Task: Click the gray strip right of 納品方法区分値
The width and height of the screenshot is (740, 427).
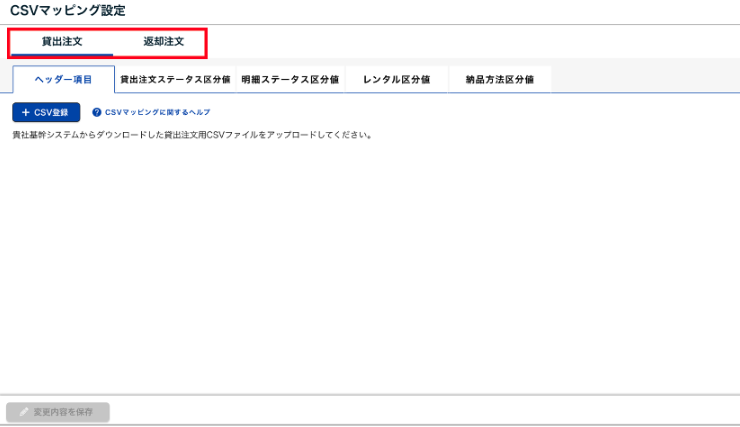Action: (645, 79)
